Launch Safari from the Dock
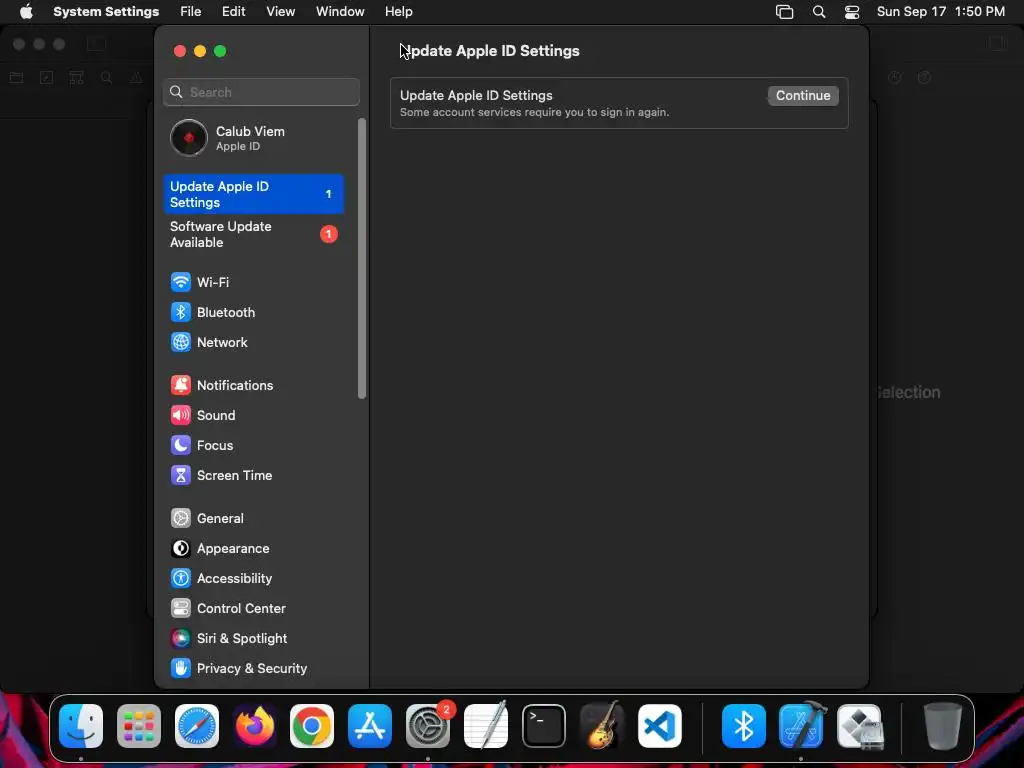This screenshot has height=768, width=1024. coord(197,726)
